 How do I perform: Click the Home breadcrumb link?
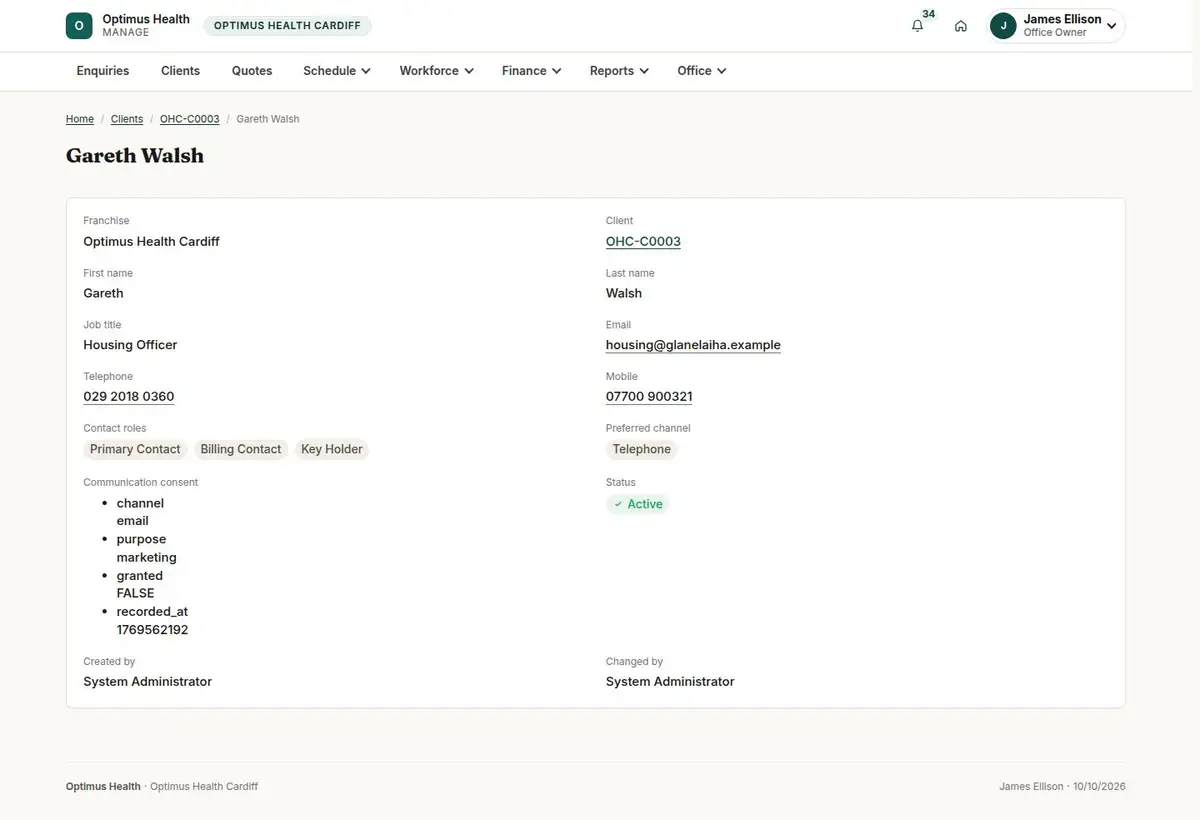pos(80,119)
